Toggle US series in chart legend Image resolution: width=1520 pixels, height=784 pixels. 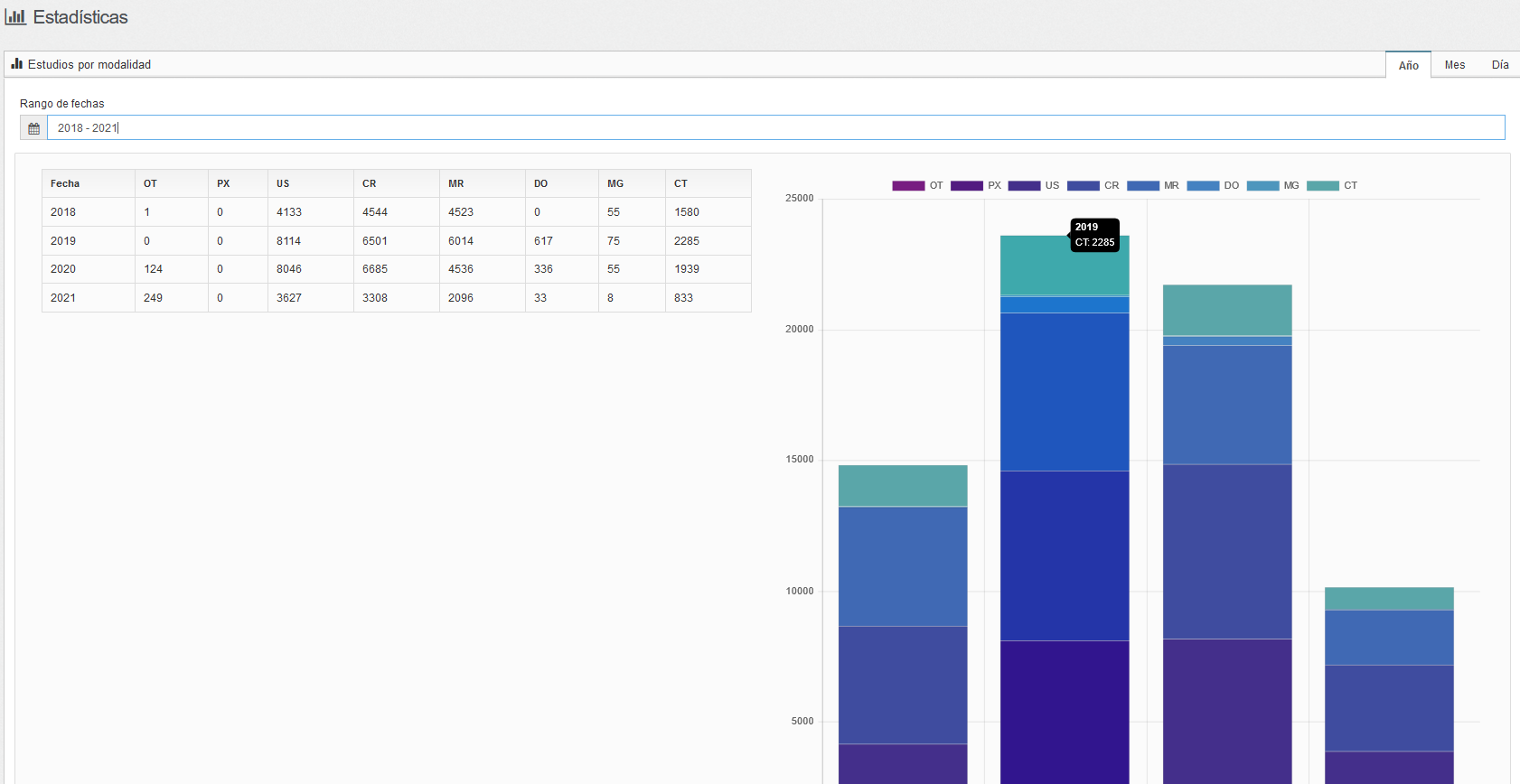click(1034, 185)
